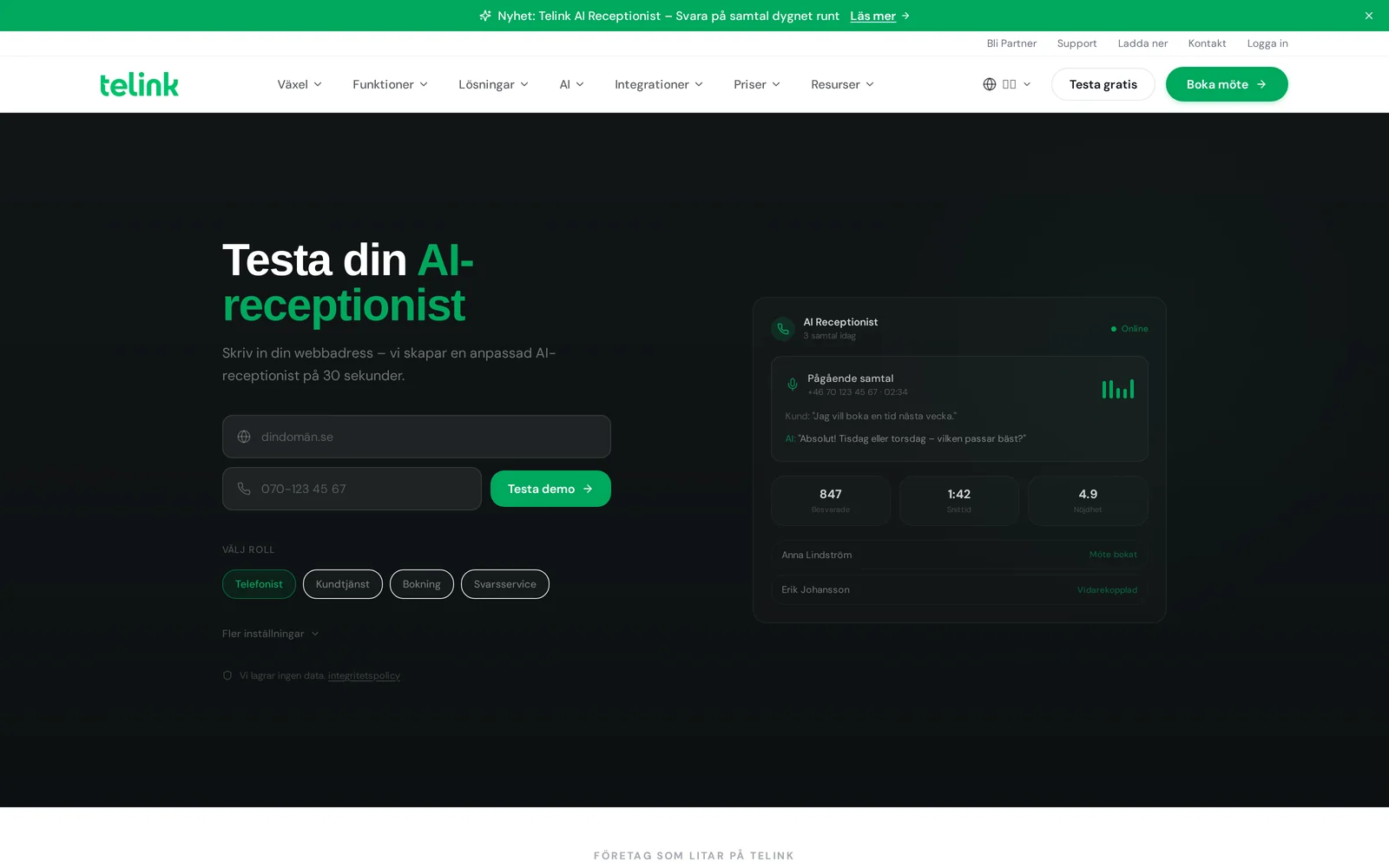Viewport: 1389px width, 868px height.
Task: Click the globe icon in domain field
Action: point(244,437)
